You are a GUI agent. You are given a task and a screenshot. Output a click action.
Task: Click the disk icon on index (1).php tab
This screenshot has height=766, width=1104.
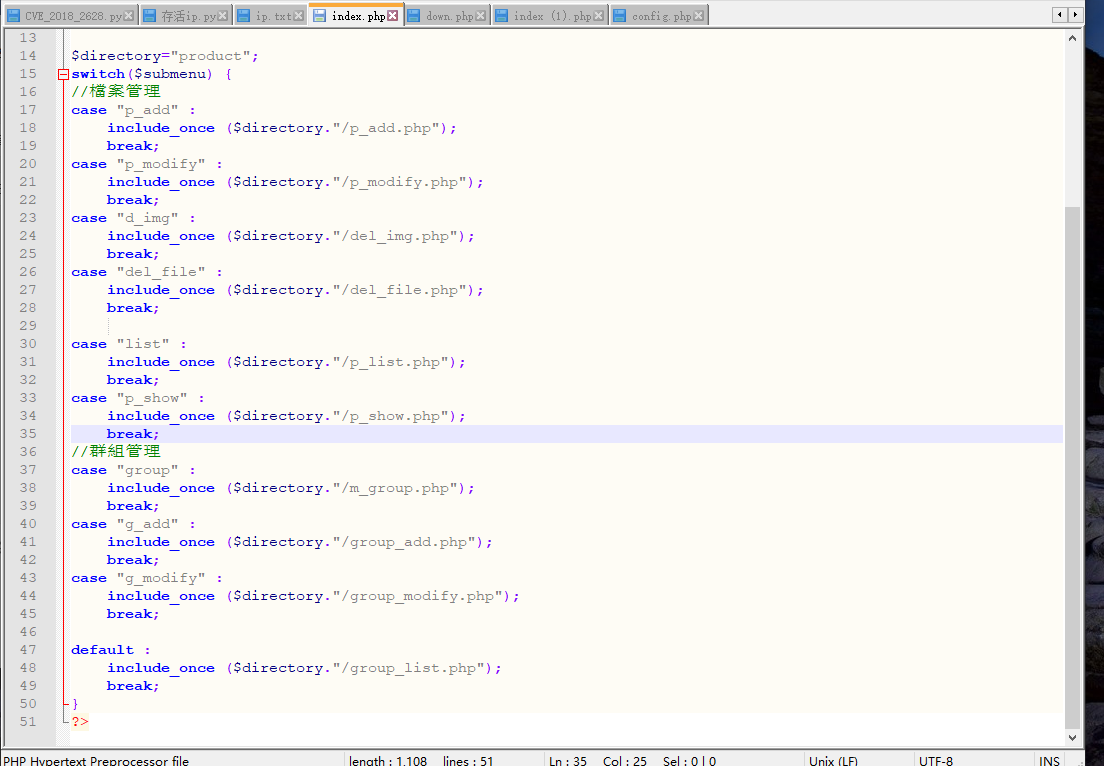pyautogui.click(x=502, y=15)
